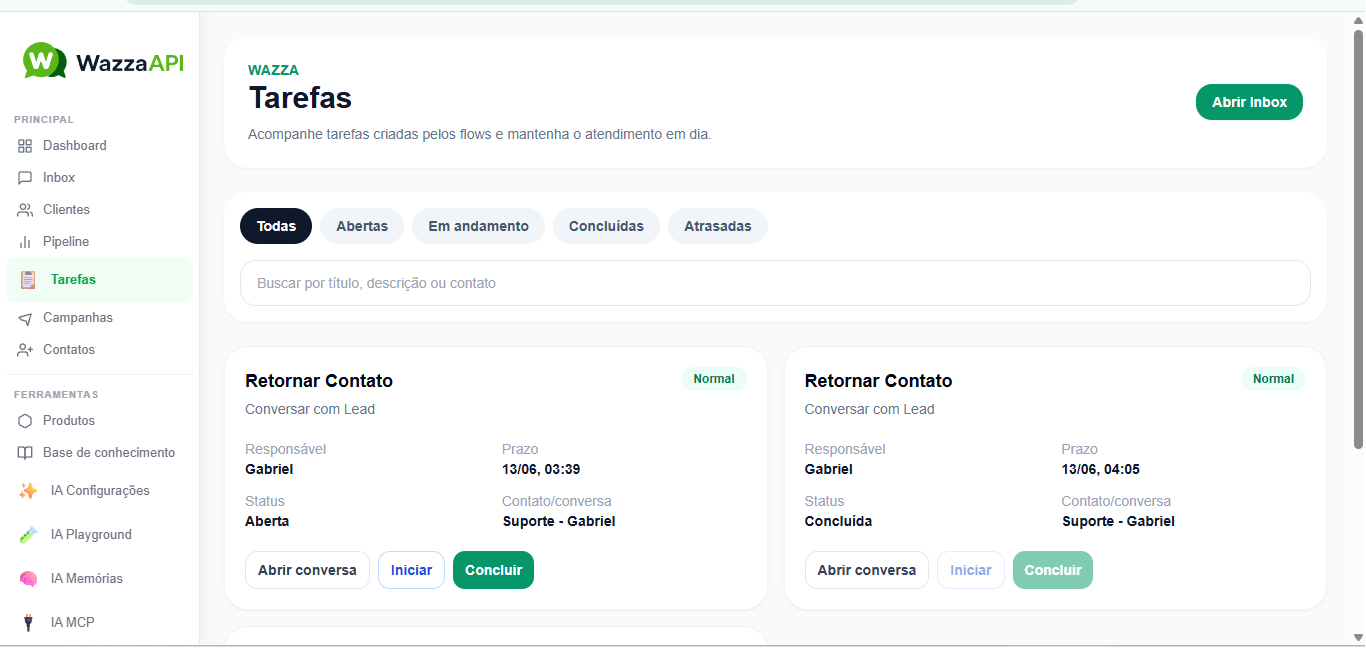Viewport: 1366px width, 648px height.
Task: Show Atrasadas tasks
Action: 718,226
